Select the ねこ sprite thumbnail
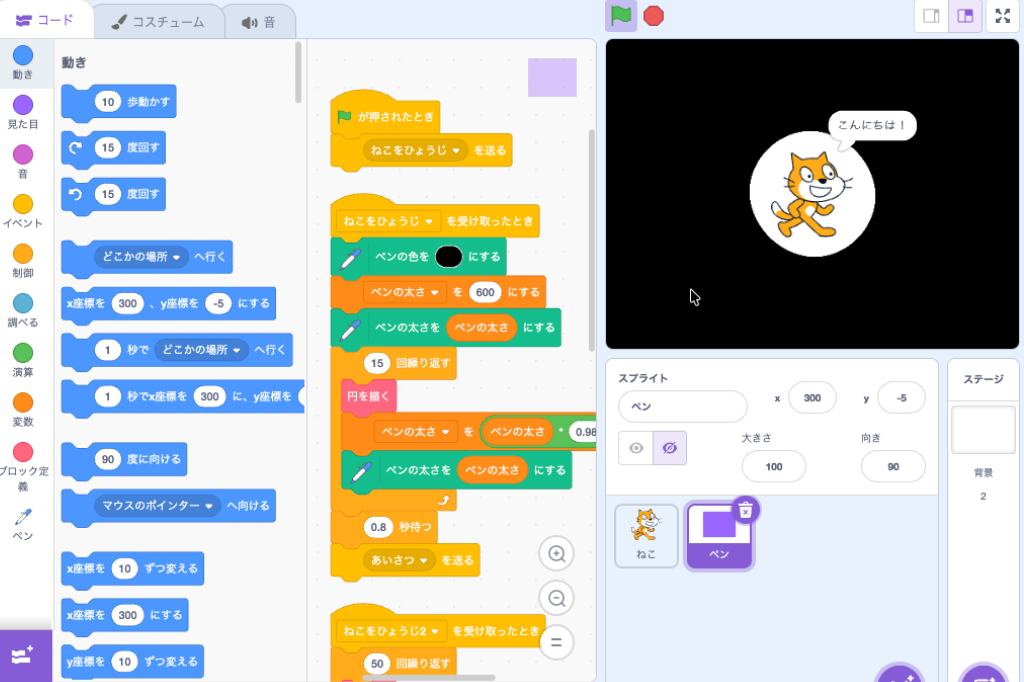Viewport: 1024px width, 682px height. tap(646, 535)
